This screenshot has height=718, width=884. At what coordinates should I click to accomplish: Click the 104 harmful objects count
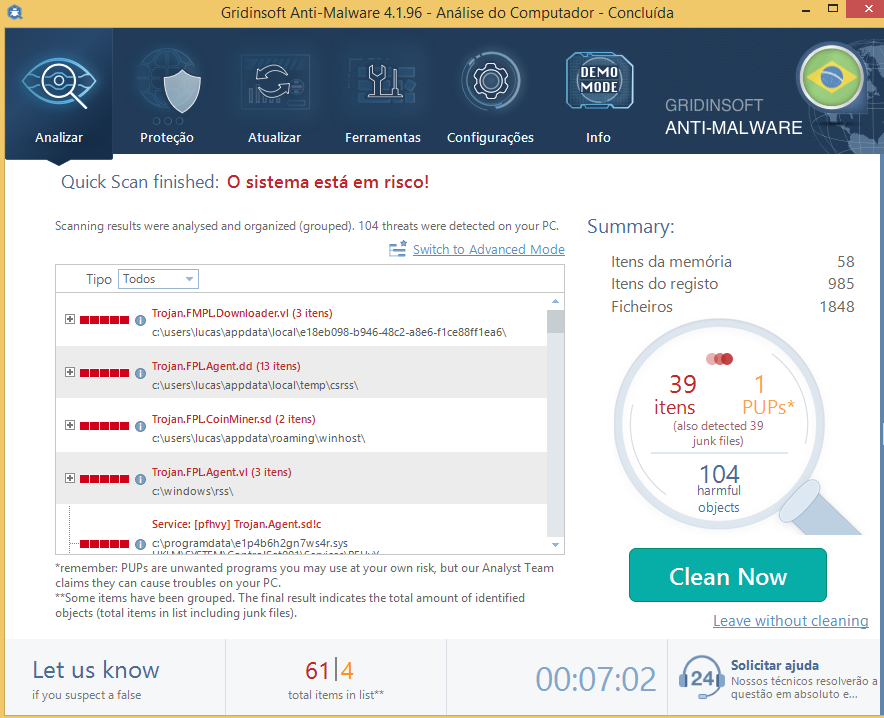click(719, 488)
